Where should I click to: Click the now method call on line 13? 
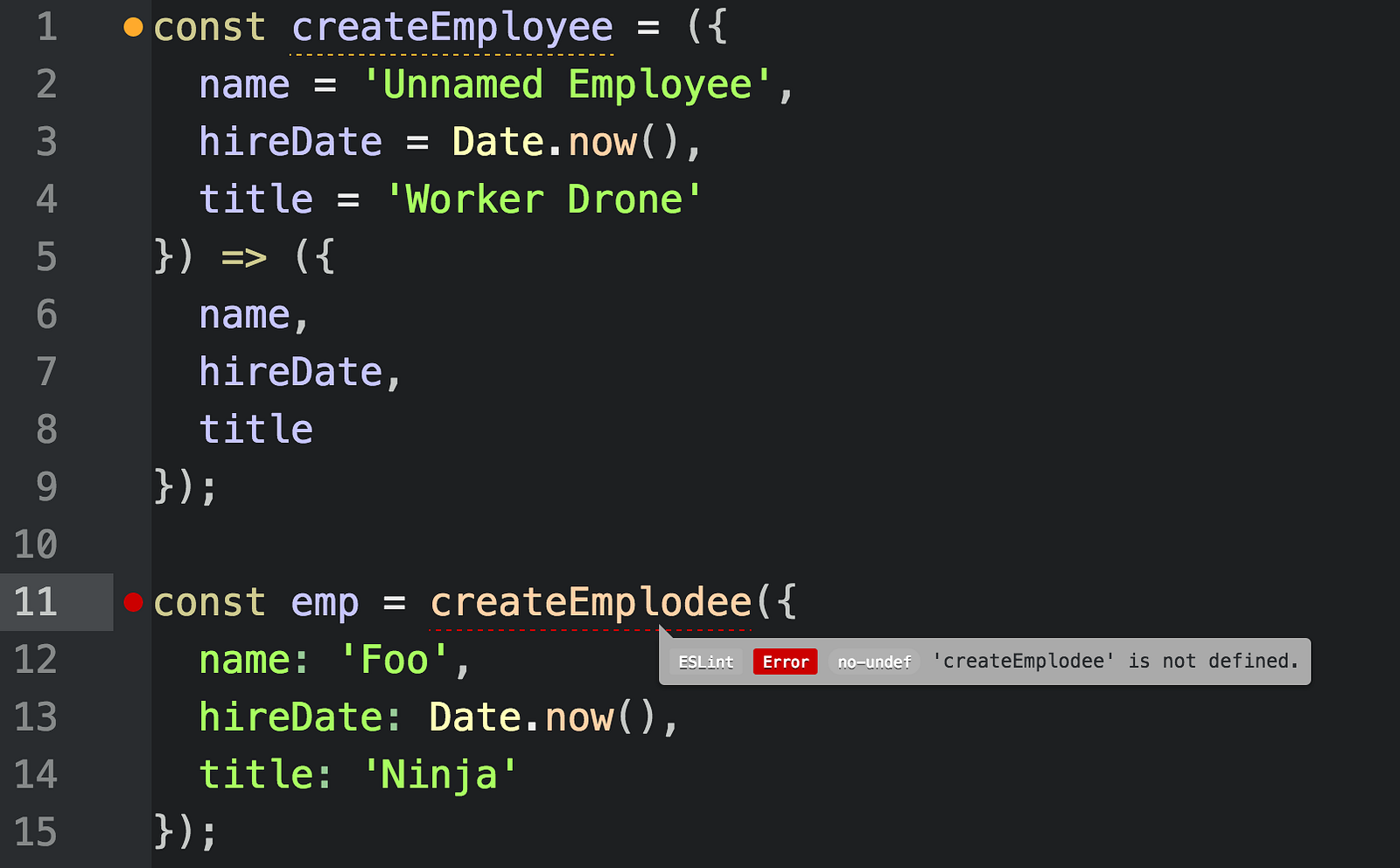click(x=578, y=717)
